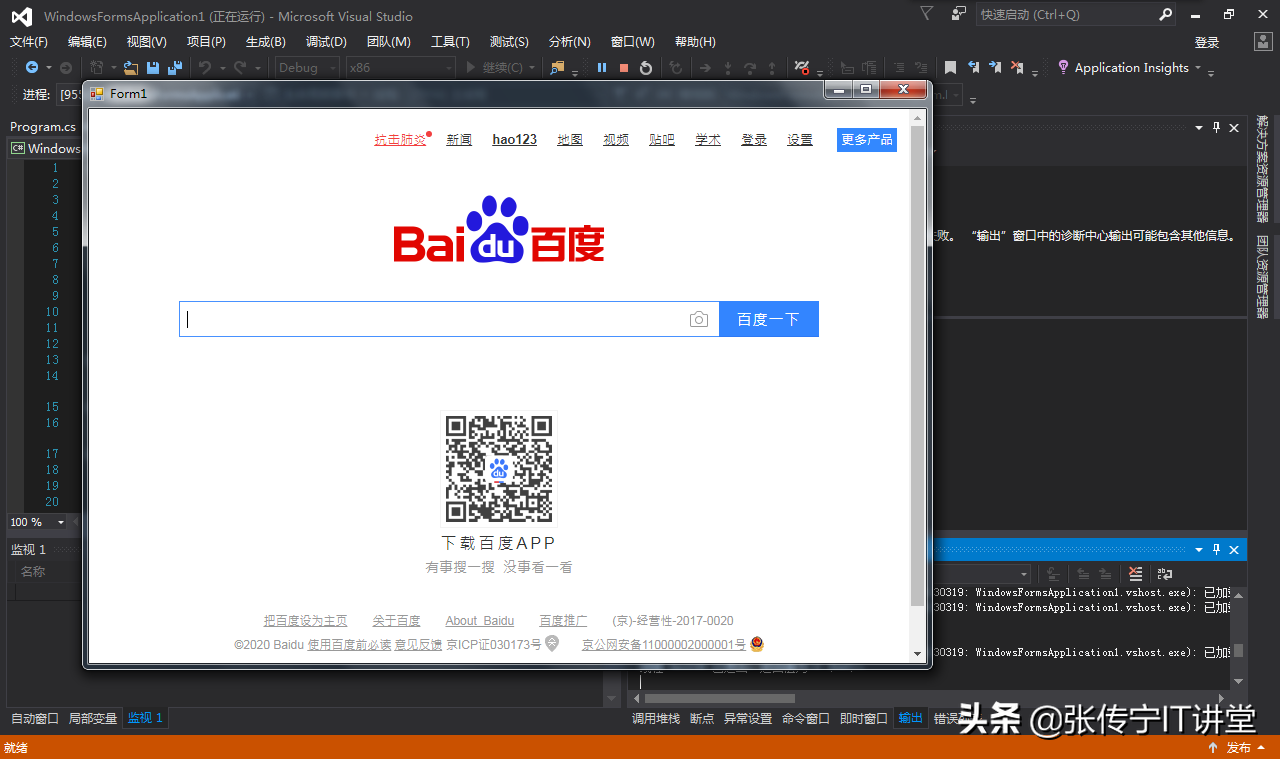Click the Step Over curved arrow icon
This screenshot has width=1280, height=759.
click(749, 68)
